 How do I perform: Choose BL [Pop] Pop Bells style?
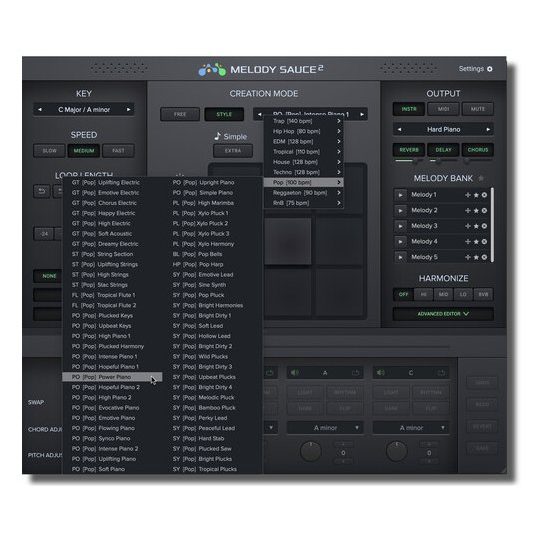coord(213,254)
